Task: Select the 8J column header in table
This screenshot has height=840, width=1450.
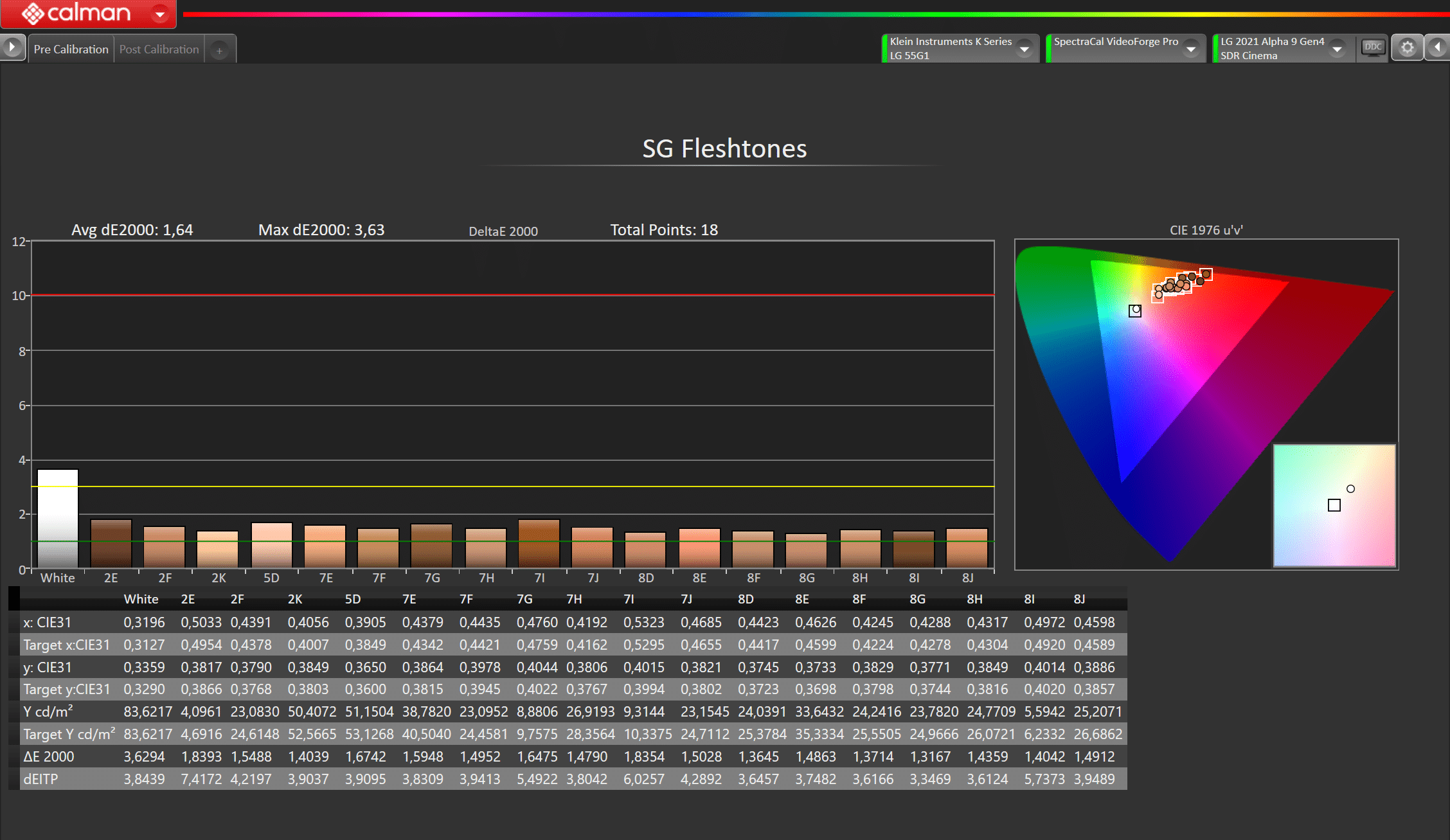Action: point(1079,599)
